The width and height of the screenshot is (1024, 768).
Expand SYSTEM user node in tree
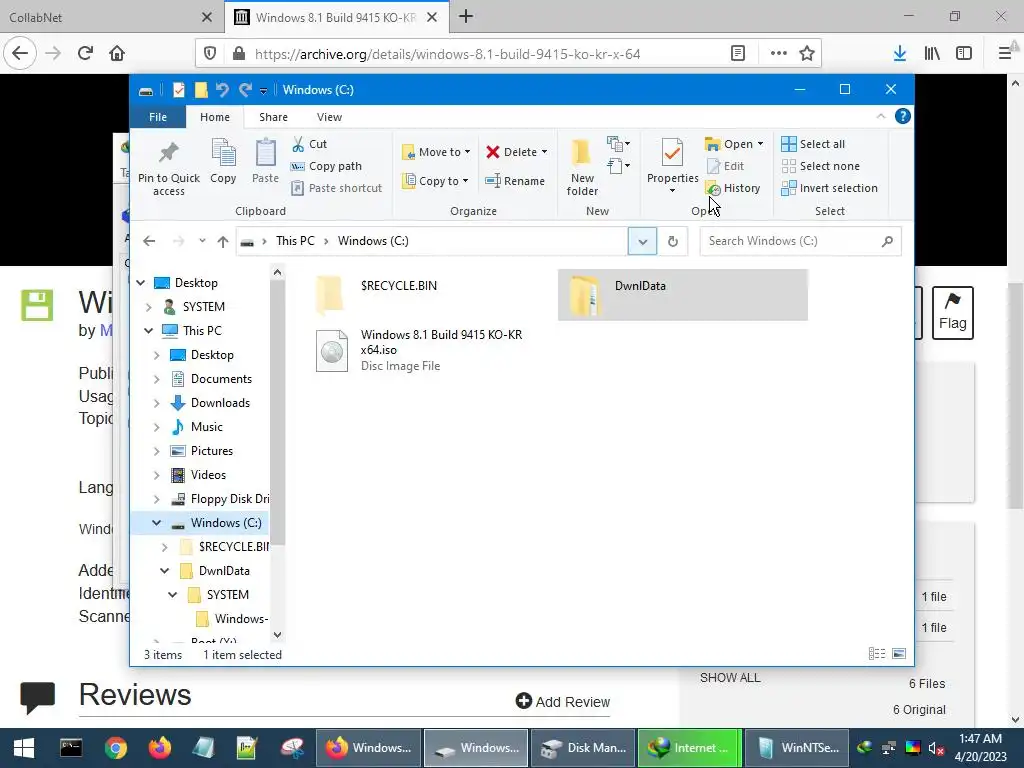[149, 307]
